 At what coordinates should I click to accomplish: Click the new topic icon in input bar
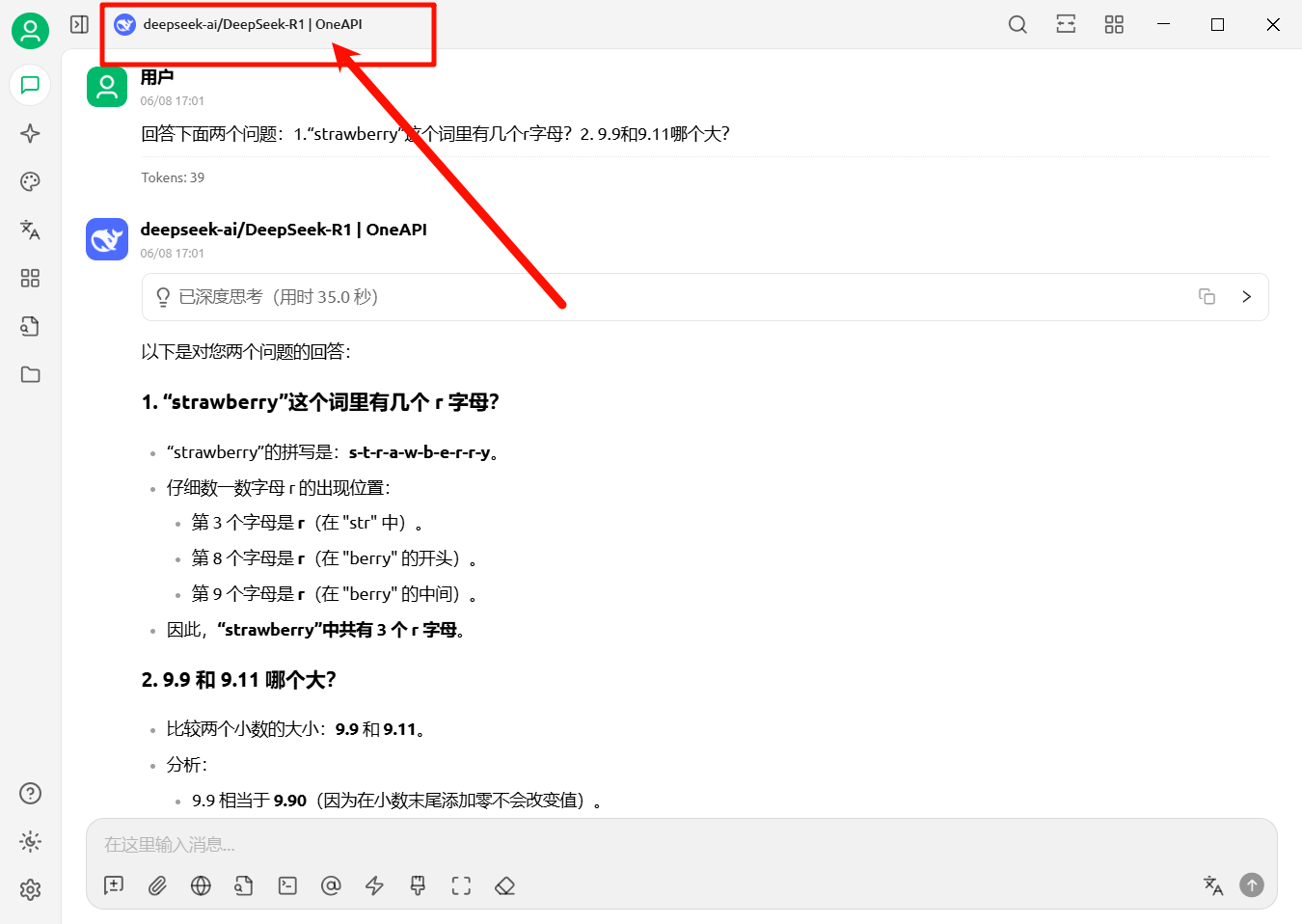click(x=114, y=885)
